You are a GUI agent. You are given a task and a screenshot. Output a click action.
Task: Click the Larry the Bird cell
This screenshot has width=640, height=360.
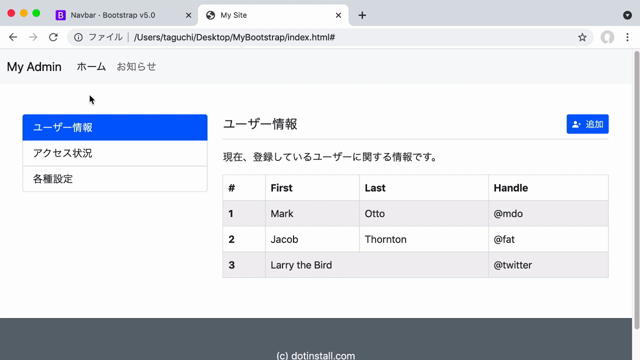(377, 265)
